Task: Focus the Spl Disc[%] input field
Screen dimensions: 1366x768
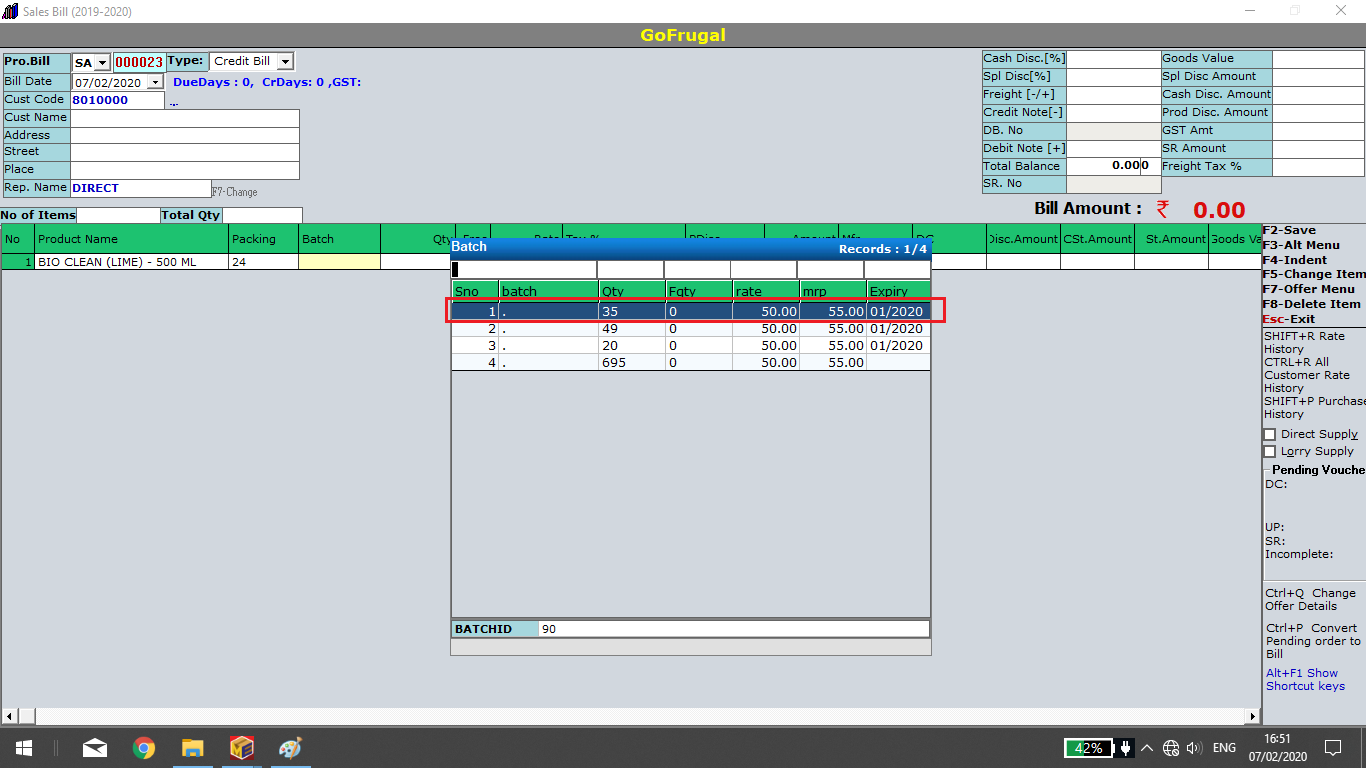Action: pyautogui.click(x=1113, y=77)
